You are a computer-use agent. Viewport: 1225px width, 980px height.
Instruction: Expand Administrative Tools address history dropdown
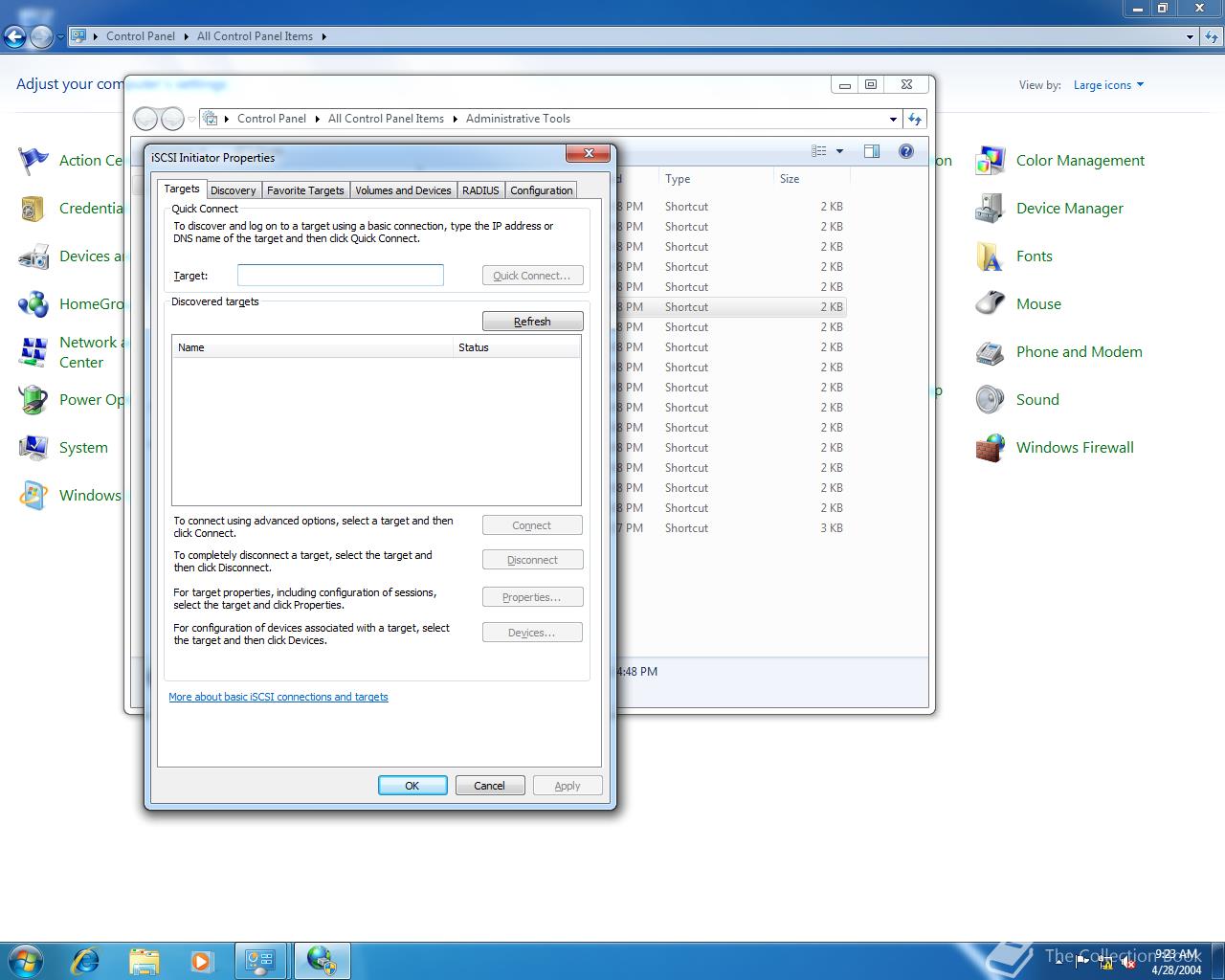click(x=893, y=120)
